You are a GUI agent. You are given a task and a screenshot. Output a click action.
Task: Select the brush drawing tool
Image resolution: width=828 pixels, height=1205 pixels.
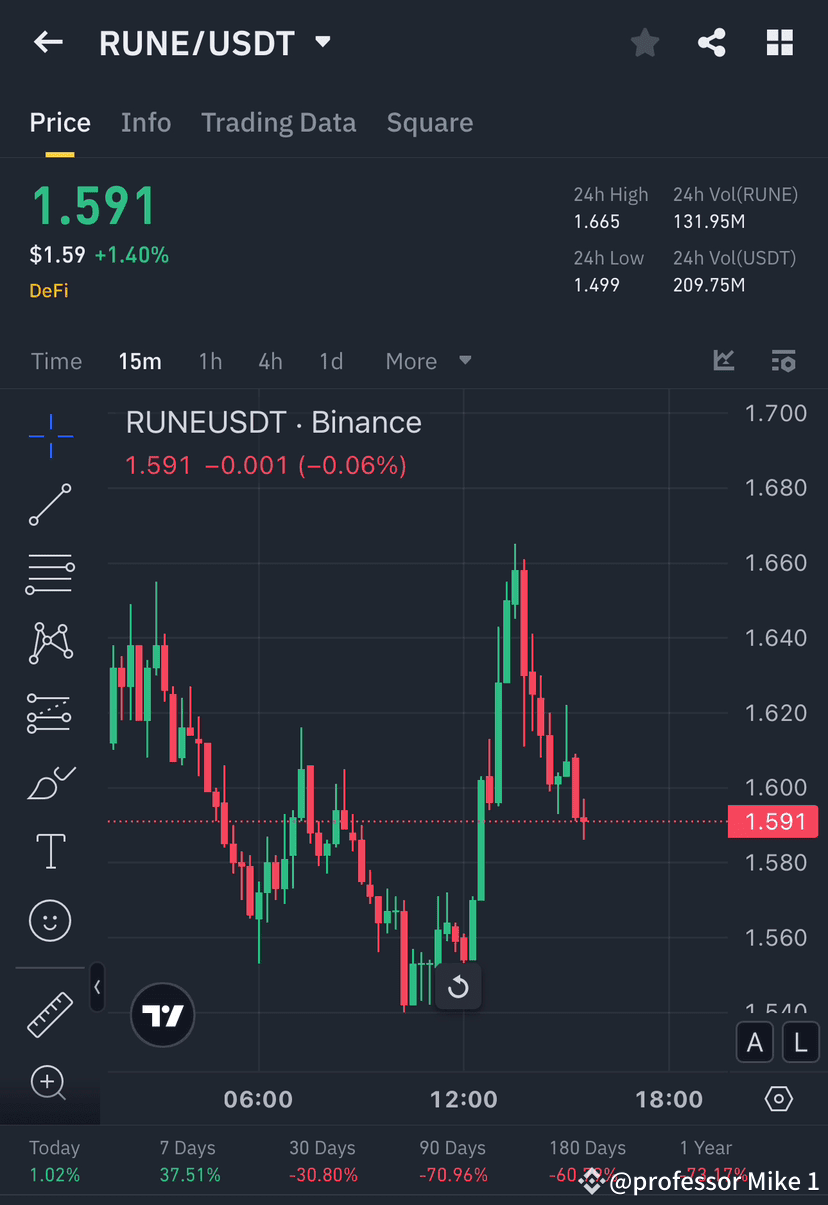50,783
